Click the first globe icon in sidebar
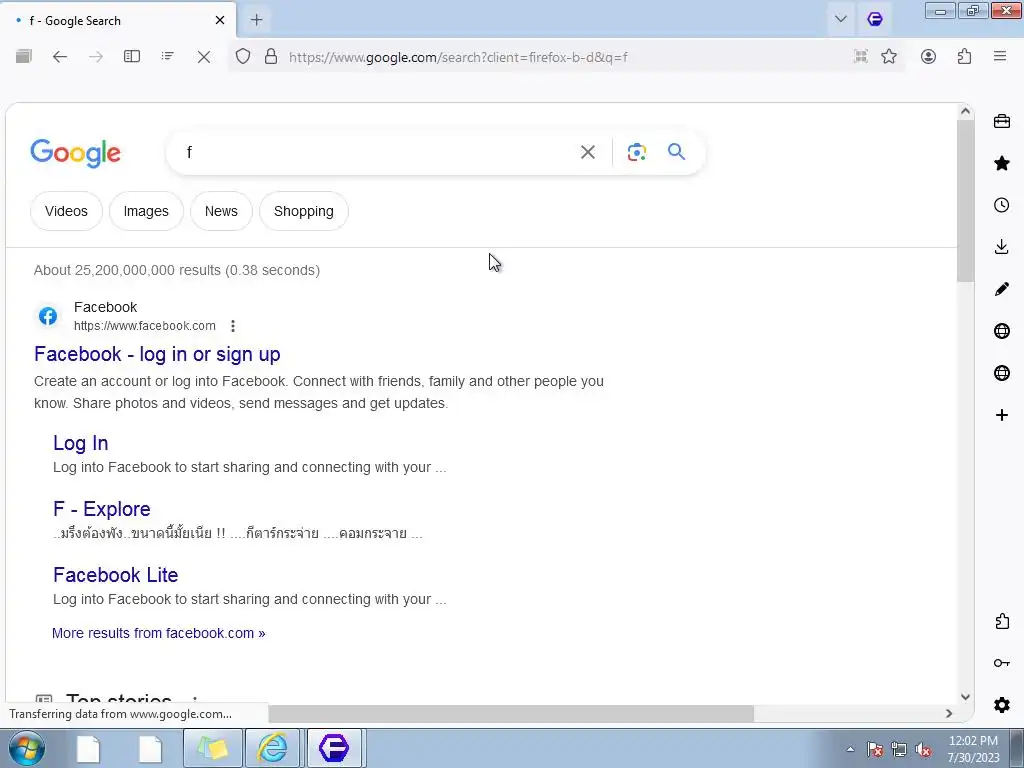This screenshot has width=1024, height=768. 1002,331
